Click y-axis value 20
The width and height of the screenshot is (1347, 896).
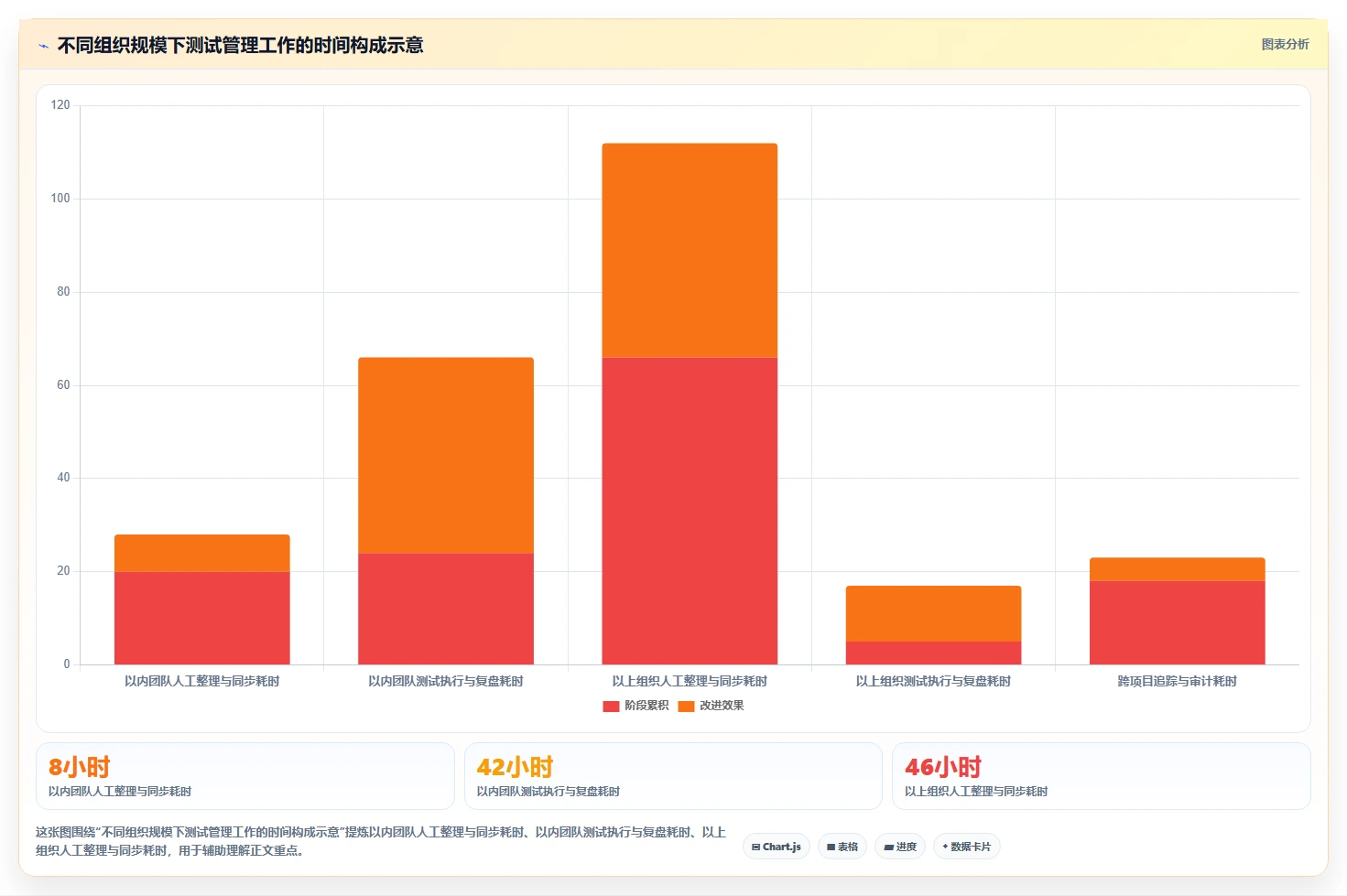[x=63, y=571]
